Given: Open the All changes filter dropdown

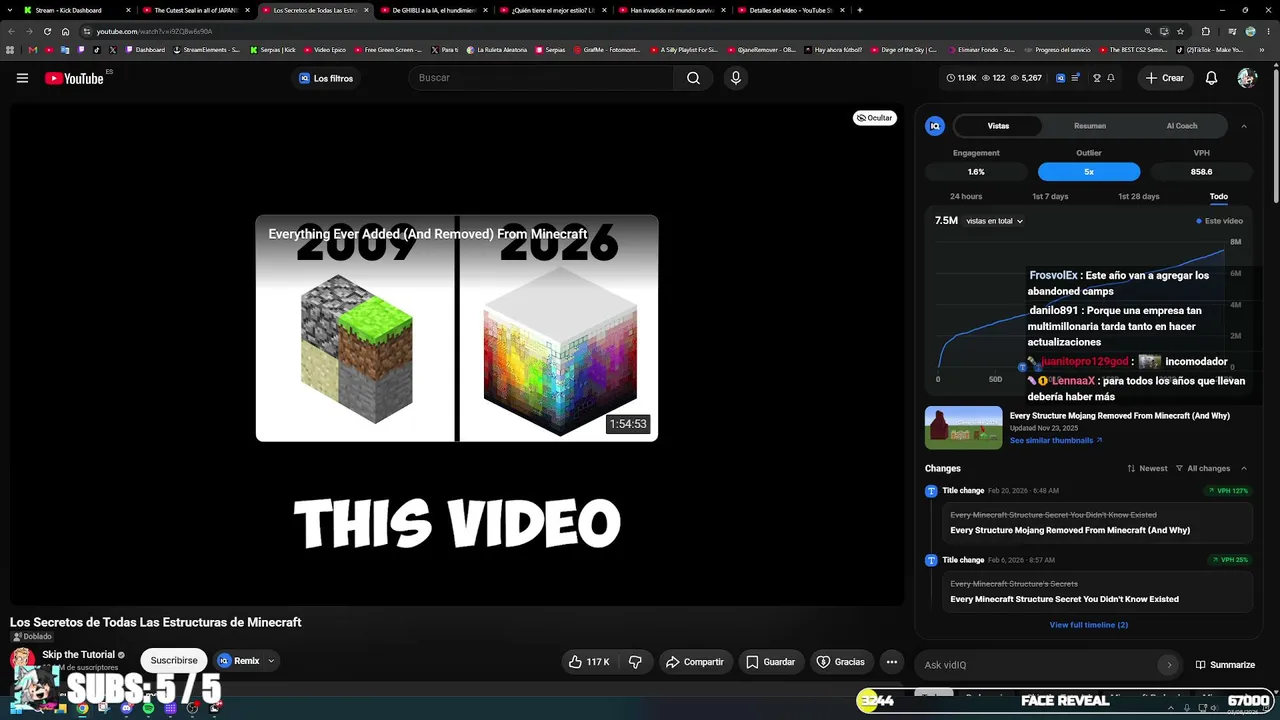Looking at the screenshot, I should [x=1203, y=468].
